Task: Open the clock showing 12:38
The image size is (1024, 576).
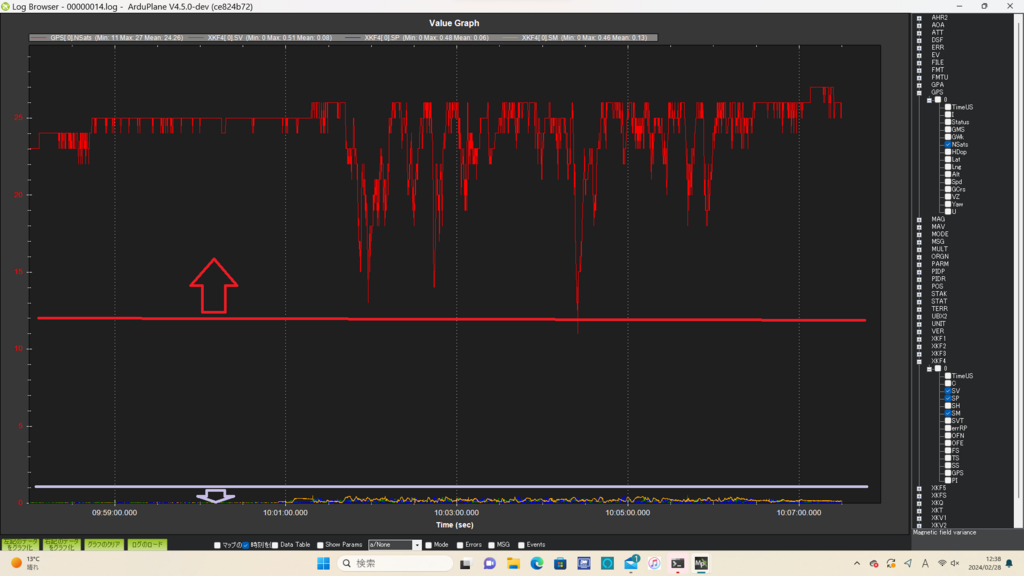Action: tap(984, 563)
